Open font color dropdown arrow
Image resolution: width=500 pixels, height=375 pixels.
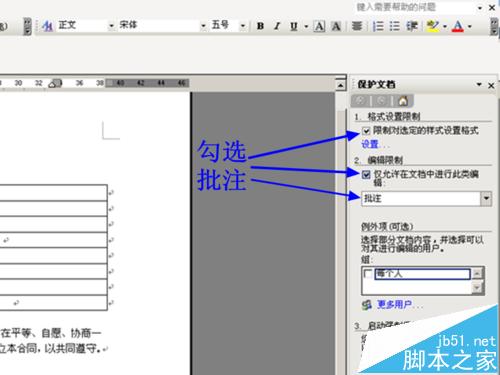point(470,26)
